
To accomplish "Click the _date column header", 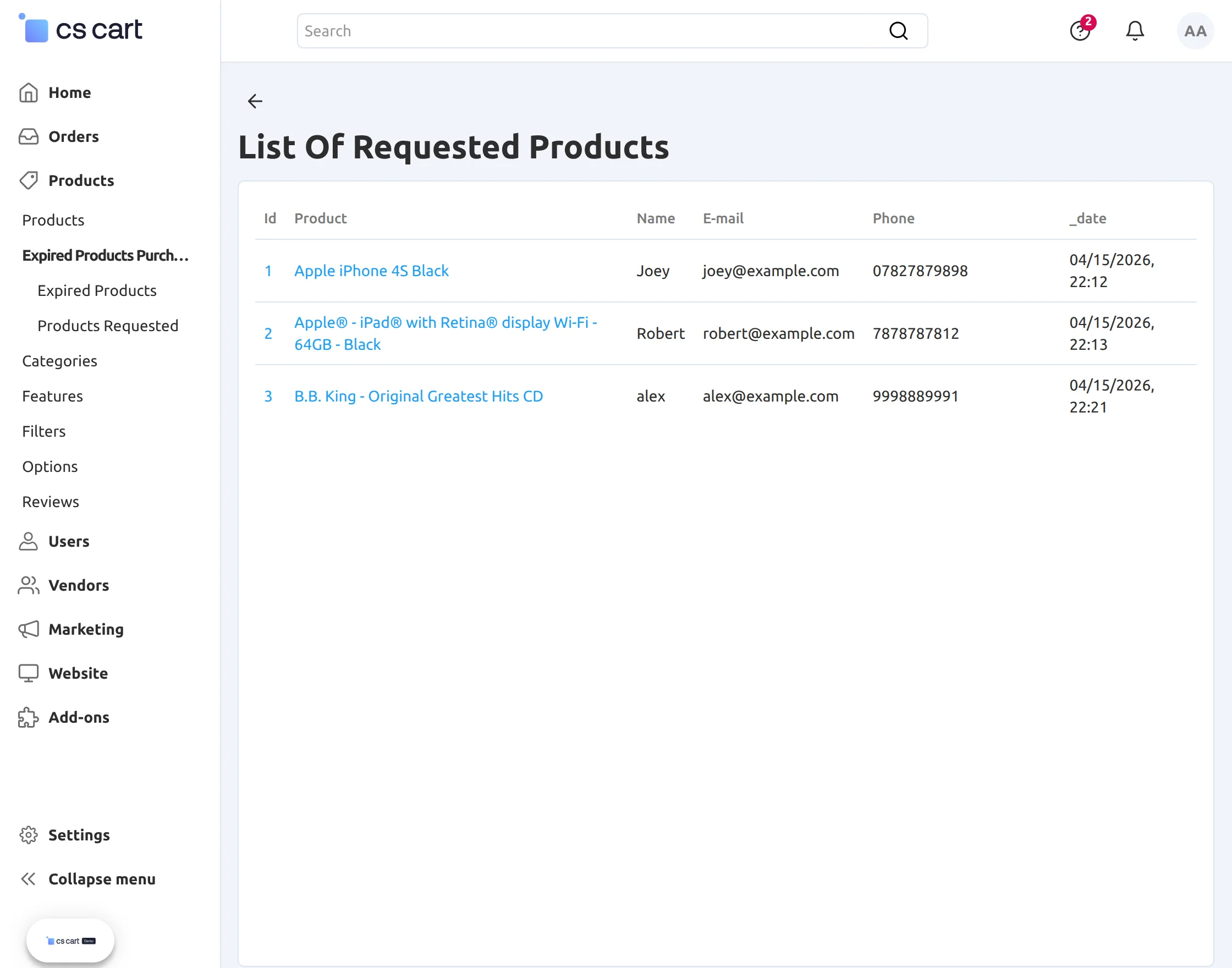I will coord(1087,218).
